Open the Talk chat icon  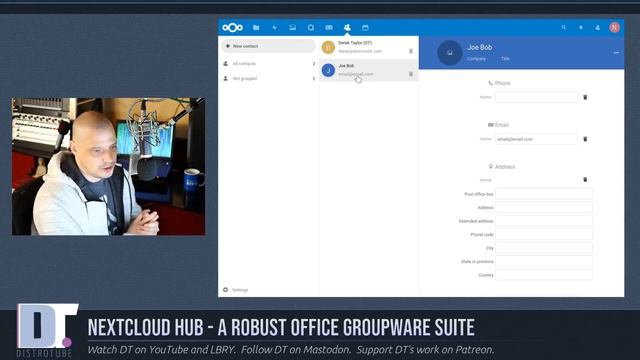point(311,27)
